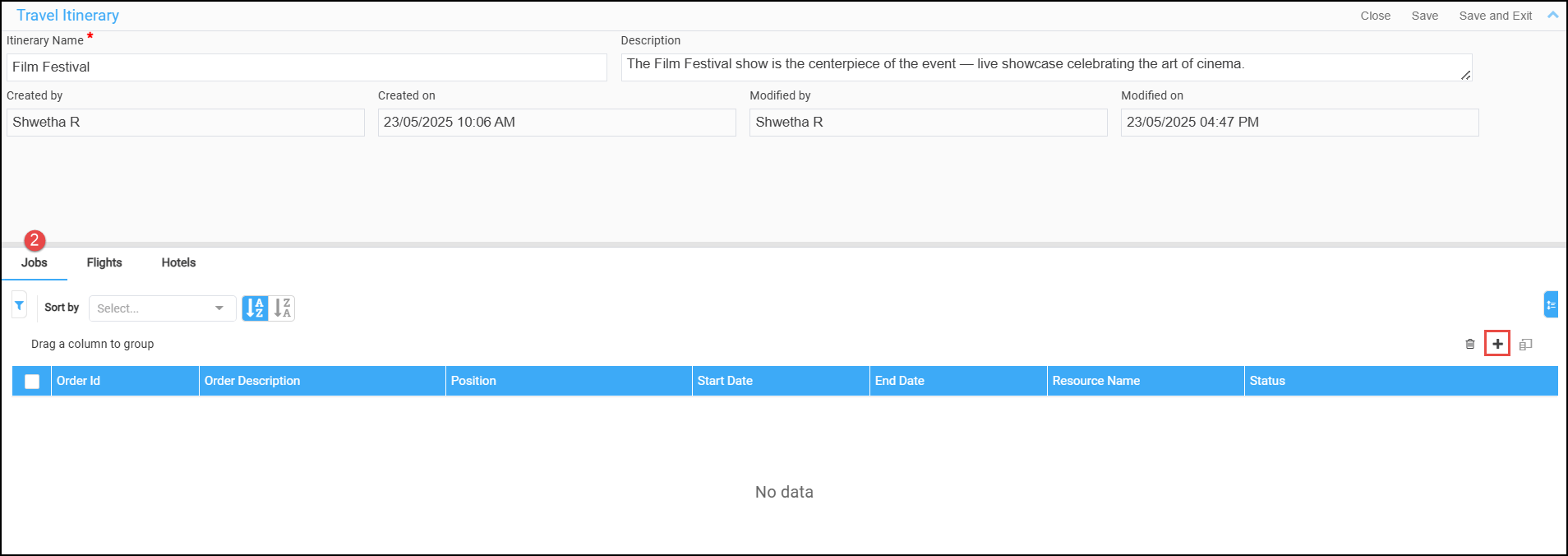Open the blue side panel icon

[x=1551, y=304]
